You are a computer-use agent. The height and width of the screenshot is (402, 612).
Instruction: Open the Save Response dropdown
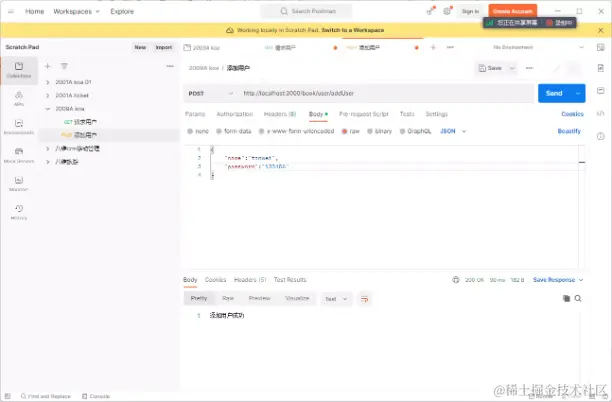(x=558, y=280)
